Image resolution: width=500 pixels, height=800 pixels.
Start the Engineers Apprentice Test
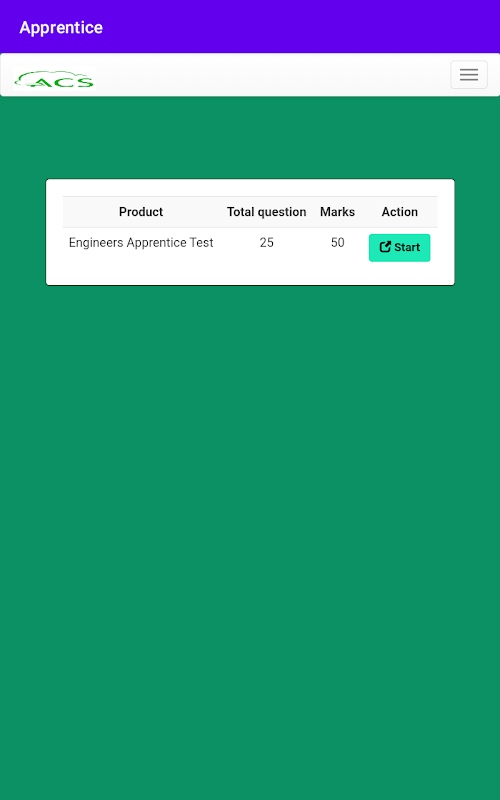click(399, 247)
